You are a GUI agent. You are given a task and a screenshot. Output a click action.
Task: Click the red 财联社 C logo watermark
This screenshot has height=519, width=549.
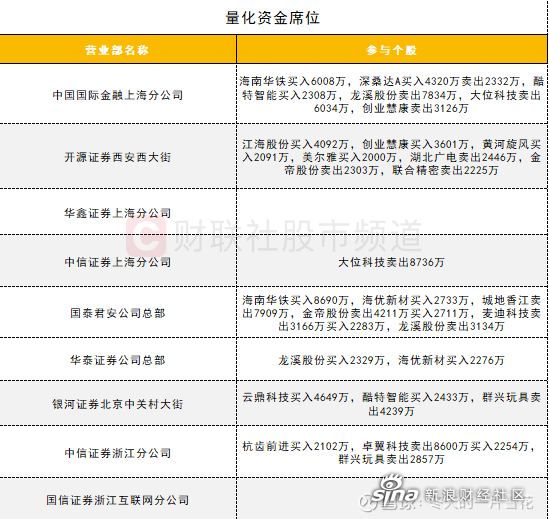[146, 236]
